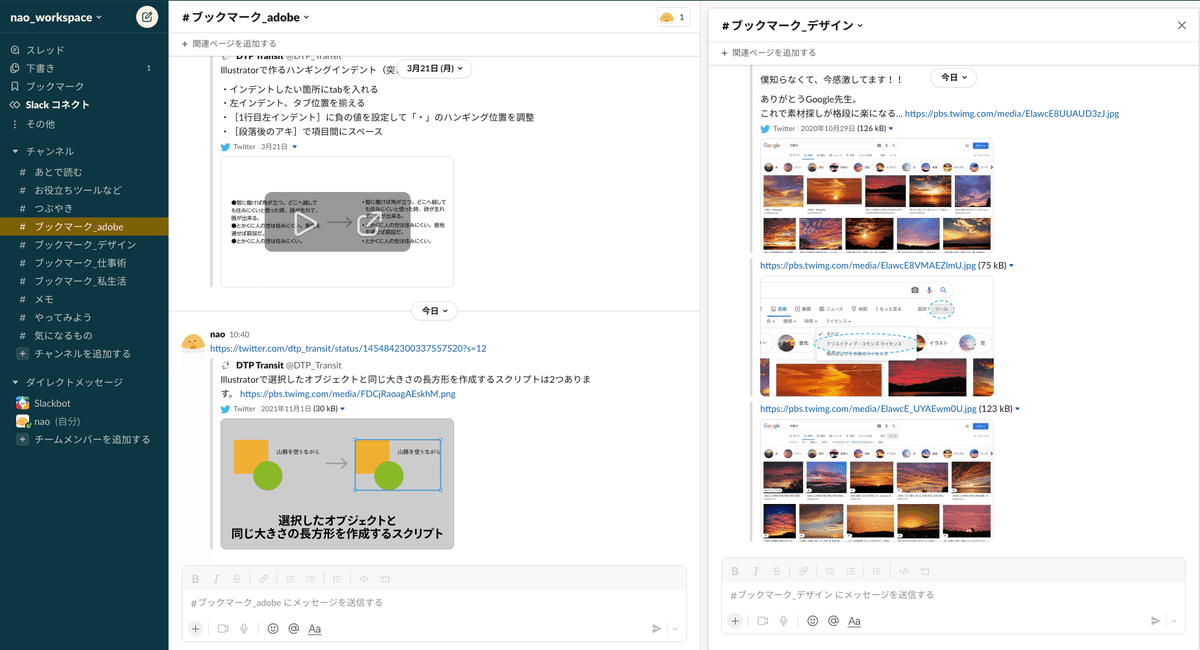Image resolution: width=1200 pixels, height=650 pixels.
Task: Open the ElawcE8VMAEZlmU.jpg link
Action: coord(868,266)
